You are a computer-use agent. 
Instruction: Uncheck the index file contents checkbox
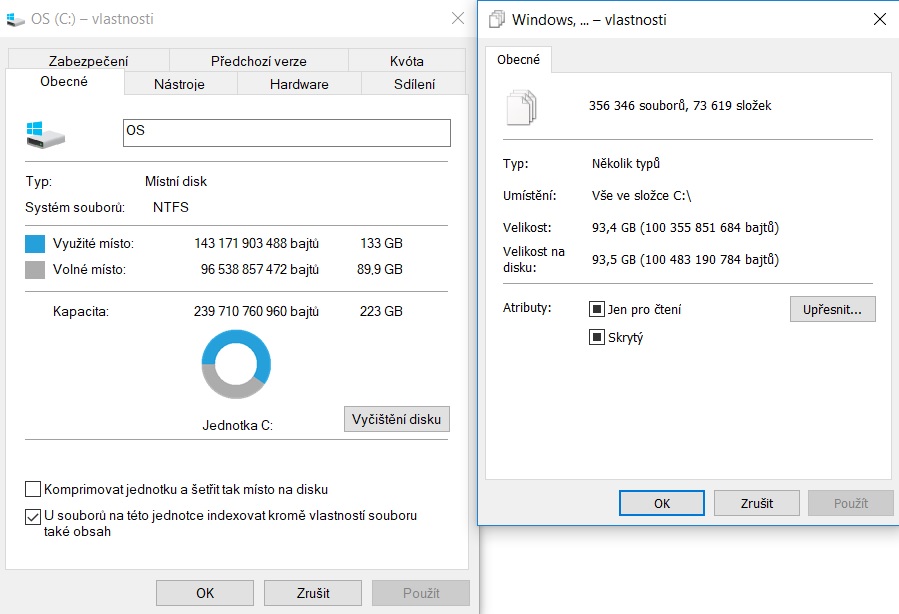pos(33,517)
